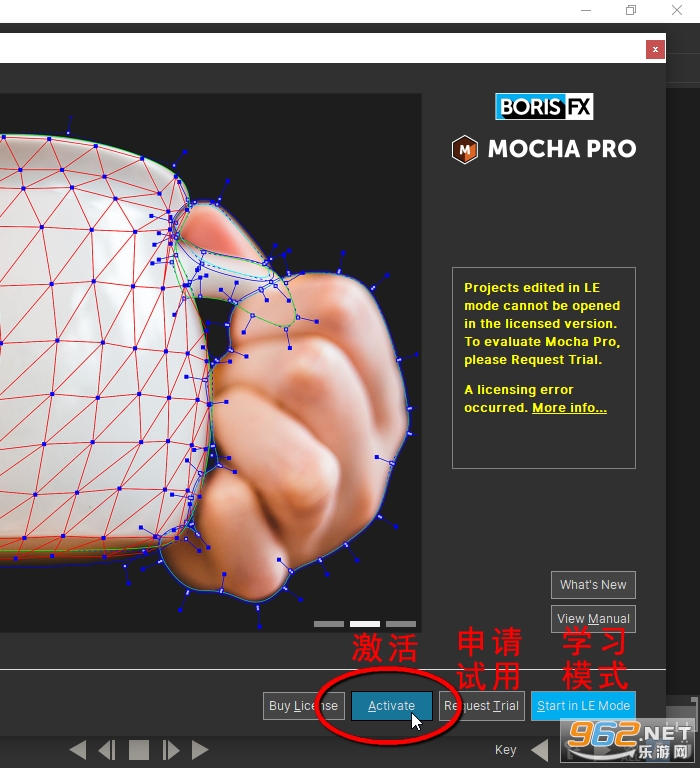This screenshot has height=768, width=700.
Task: Close the Mocha Pro splash dialog
Action: coord(655,49)
